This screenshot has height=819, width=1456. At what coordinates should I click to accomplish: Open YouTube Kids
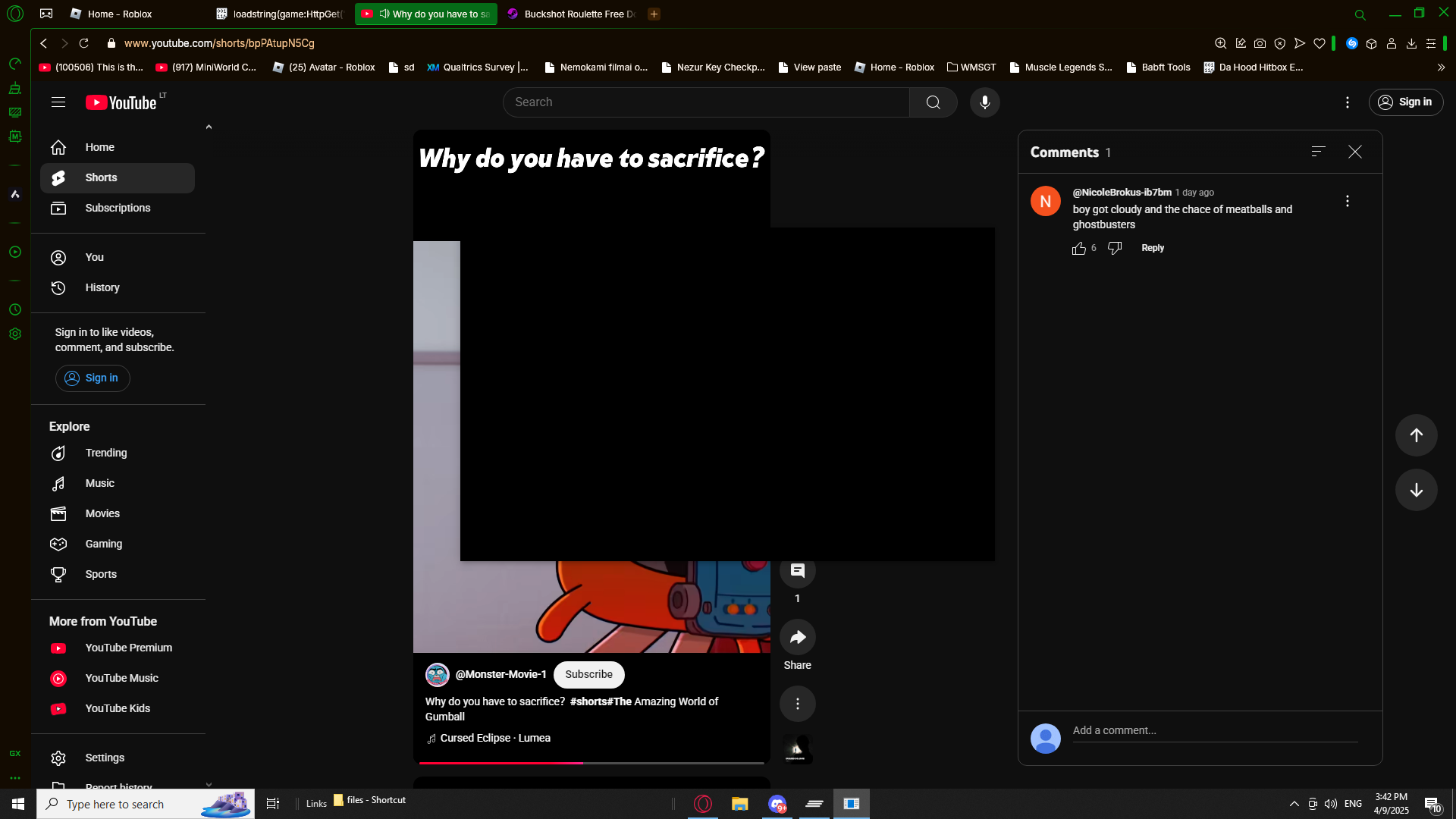(118, 708)
